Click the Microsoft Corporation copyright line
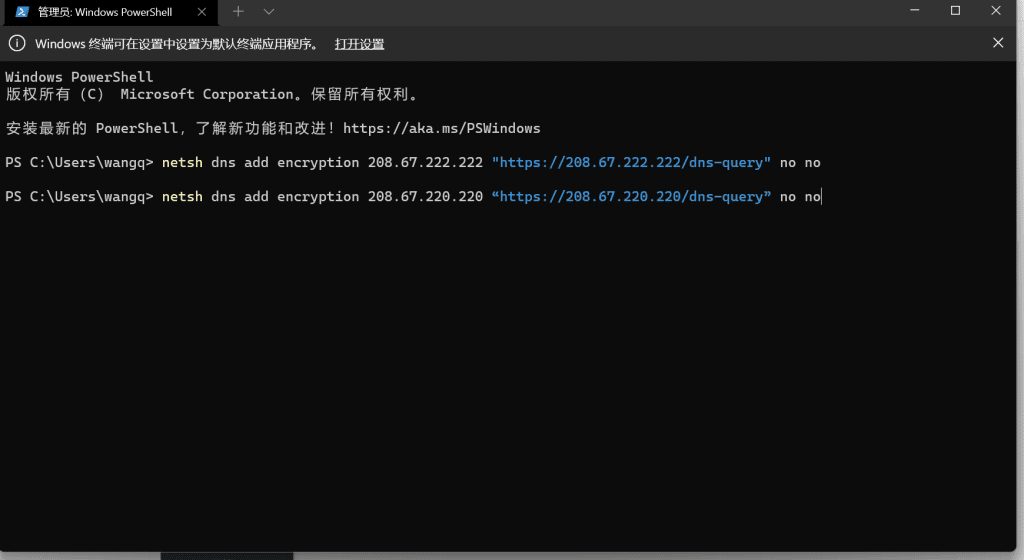 tap(211, 95)
